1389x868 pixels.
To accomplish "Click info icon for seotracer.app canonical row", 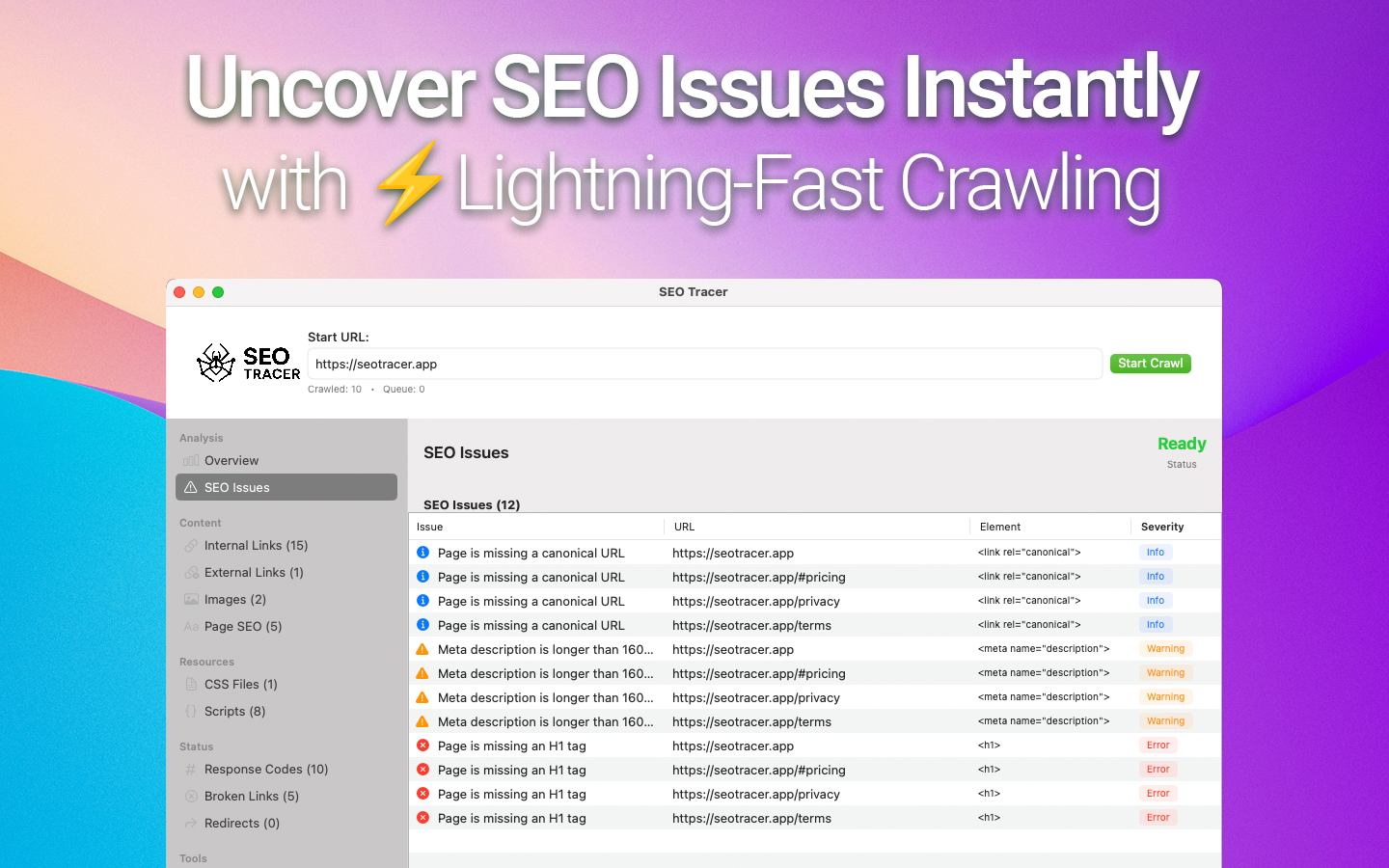I will tap(422, 553).
